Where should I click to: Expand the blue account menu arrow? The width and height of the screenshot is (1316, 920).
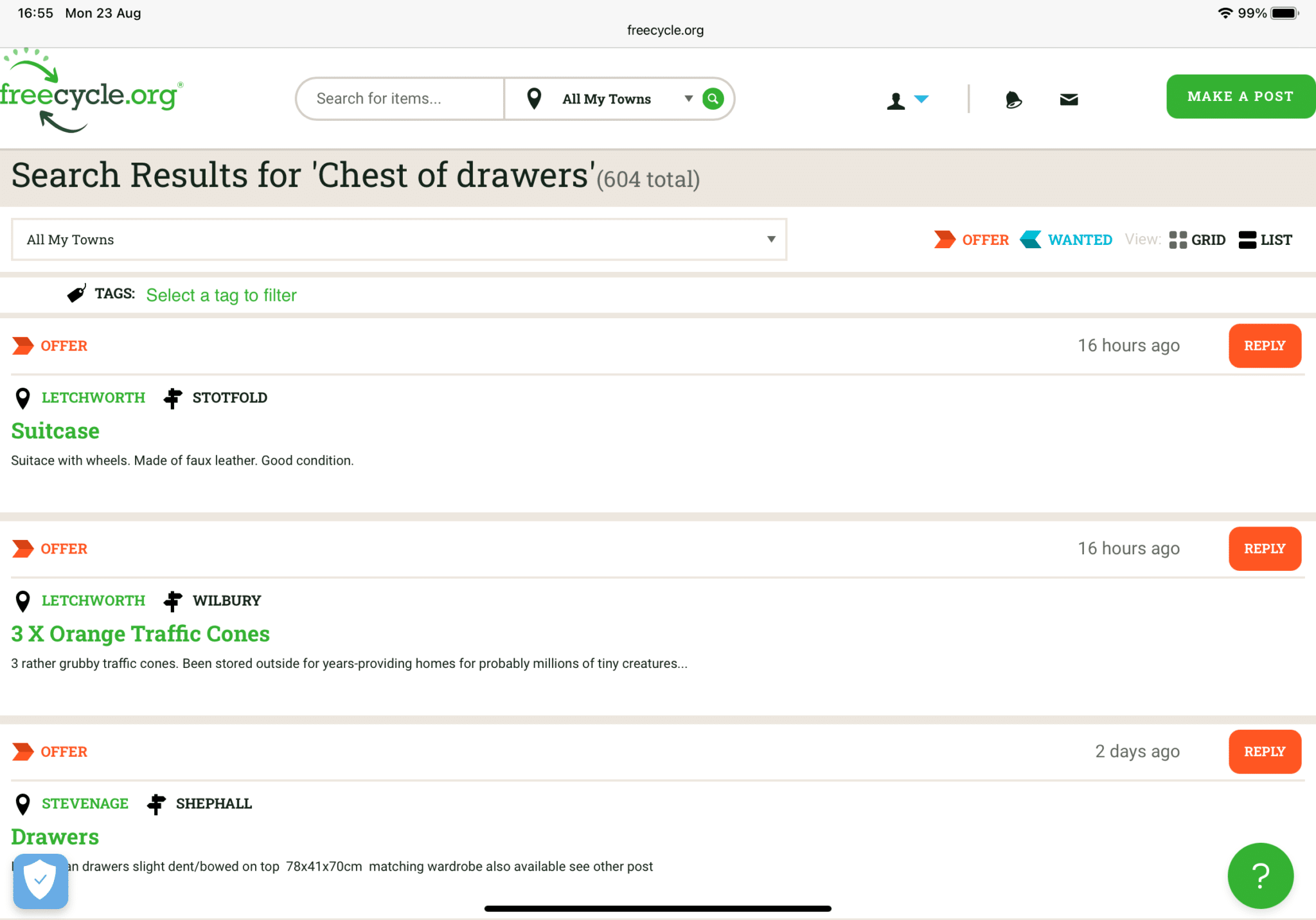pos(921,99)
